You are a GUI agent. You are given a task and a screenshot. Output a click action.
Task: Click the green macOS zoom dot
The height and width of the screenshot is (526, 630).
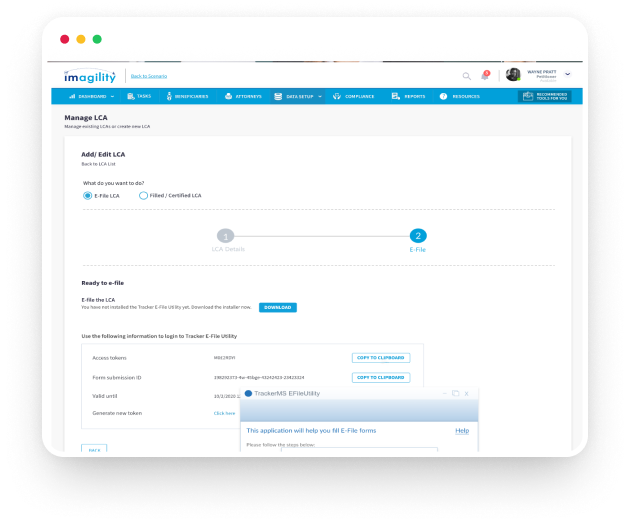click(97, 39)
